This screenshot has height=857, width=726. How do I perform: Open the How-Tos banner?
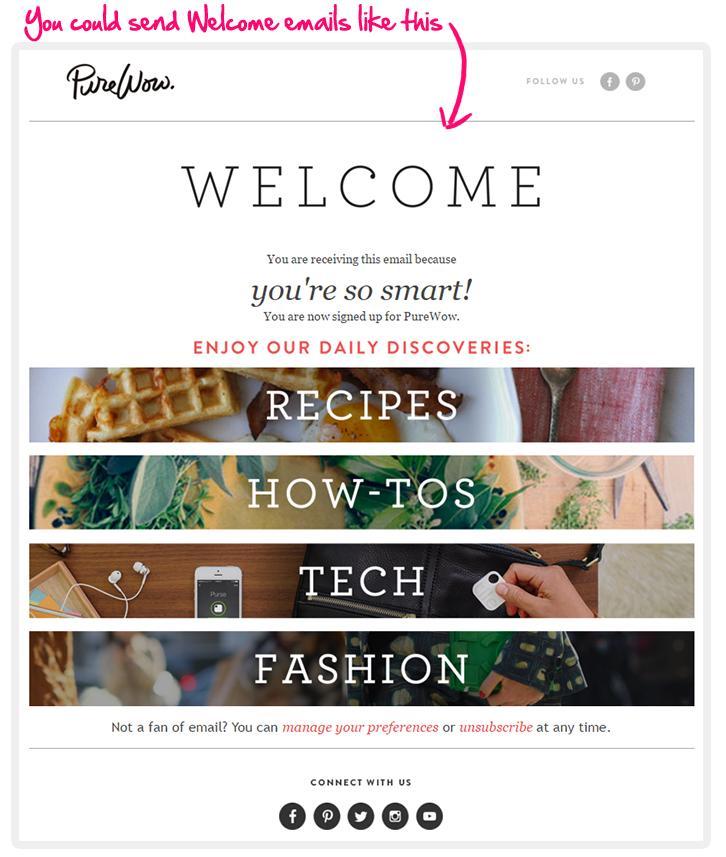tap(362, 492)
